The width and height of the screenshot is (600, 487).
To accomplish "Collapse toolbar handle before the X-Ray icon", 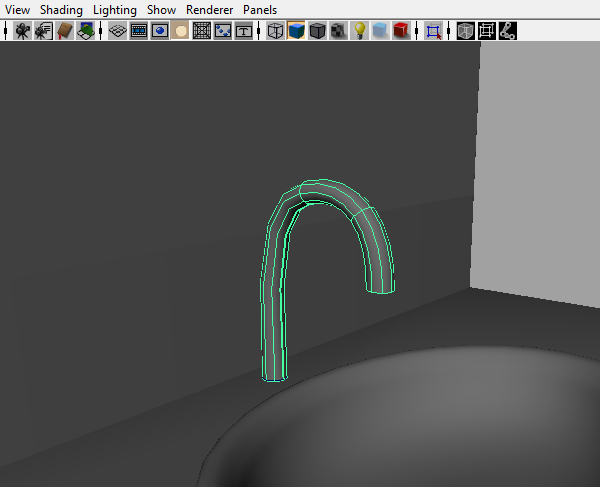I will point(448,31).
